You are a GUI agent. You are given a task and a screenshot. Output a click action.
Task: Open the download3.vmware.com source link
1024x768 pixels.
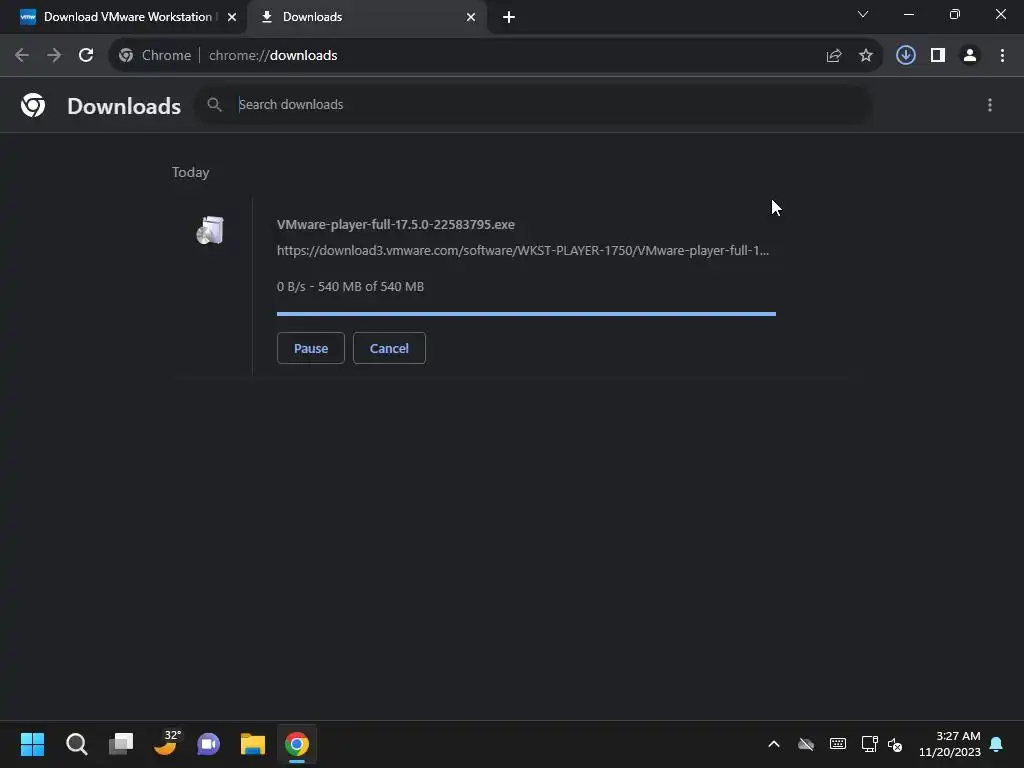523,251
